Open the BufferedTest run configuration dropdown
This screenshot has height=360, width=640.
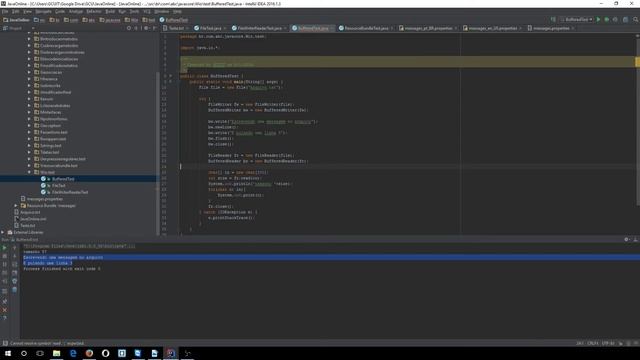[577, 20]
